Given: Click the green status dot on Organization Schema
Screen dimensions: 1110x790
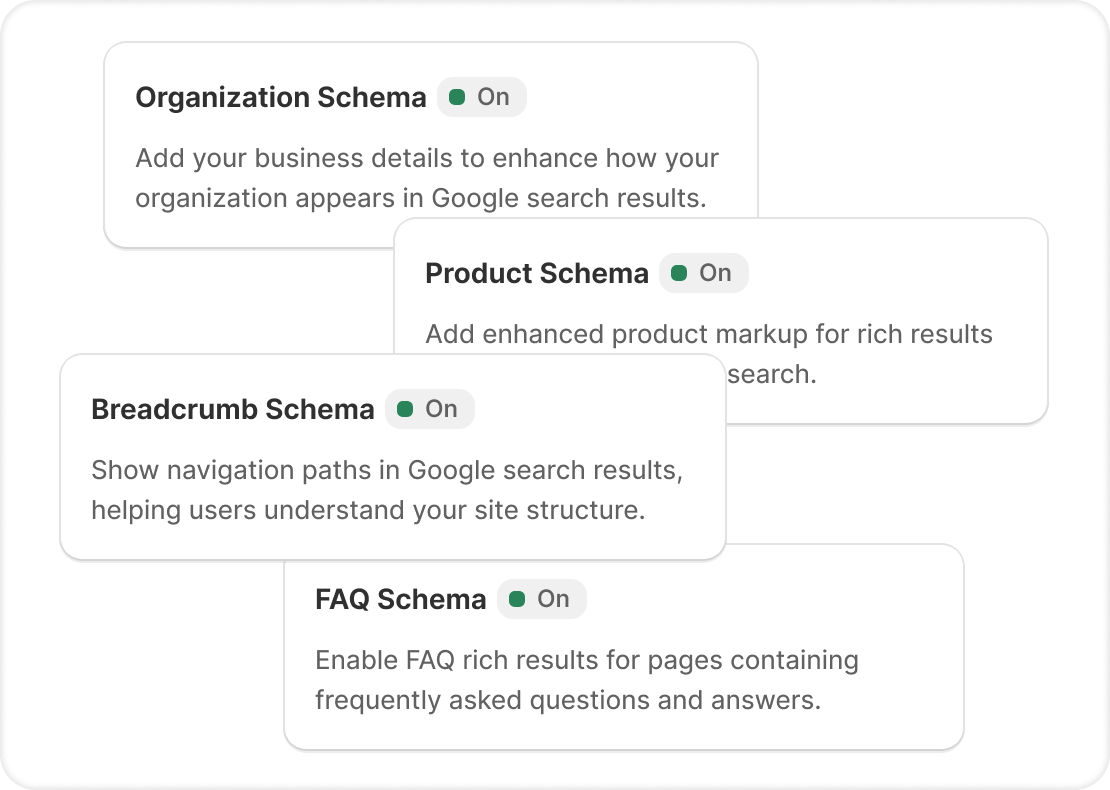Looking at the screenshot, I should [x=457, y=97].
